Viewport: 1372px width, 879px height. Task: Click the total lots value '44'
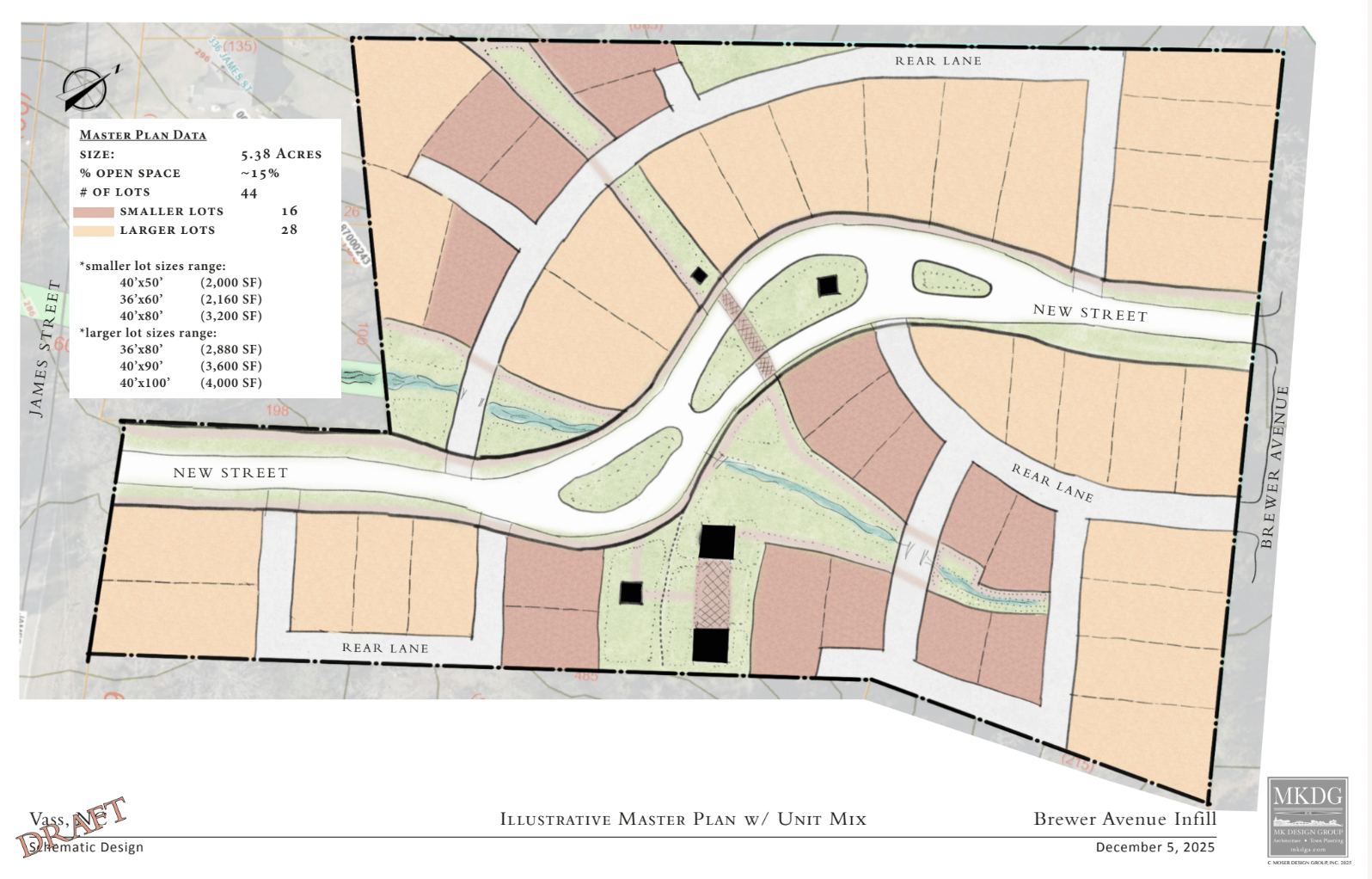coord(249,194)
